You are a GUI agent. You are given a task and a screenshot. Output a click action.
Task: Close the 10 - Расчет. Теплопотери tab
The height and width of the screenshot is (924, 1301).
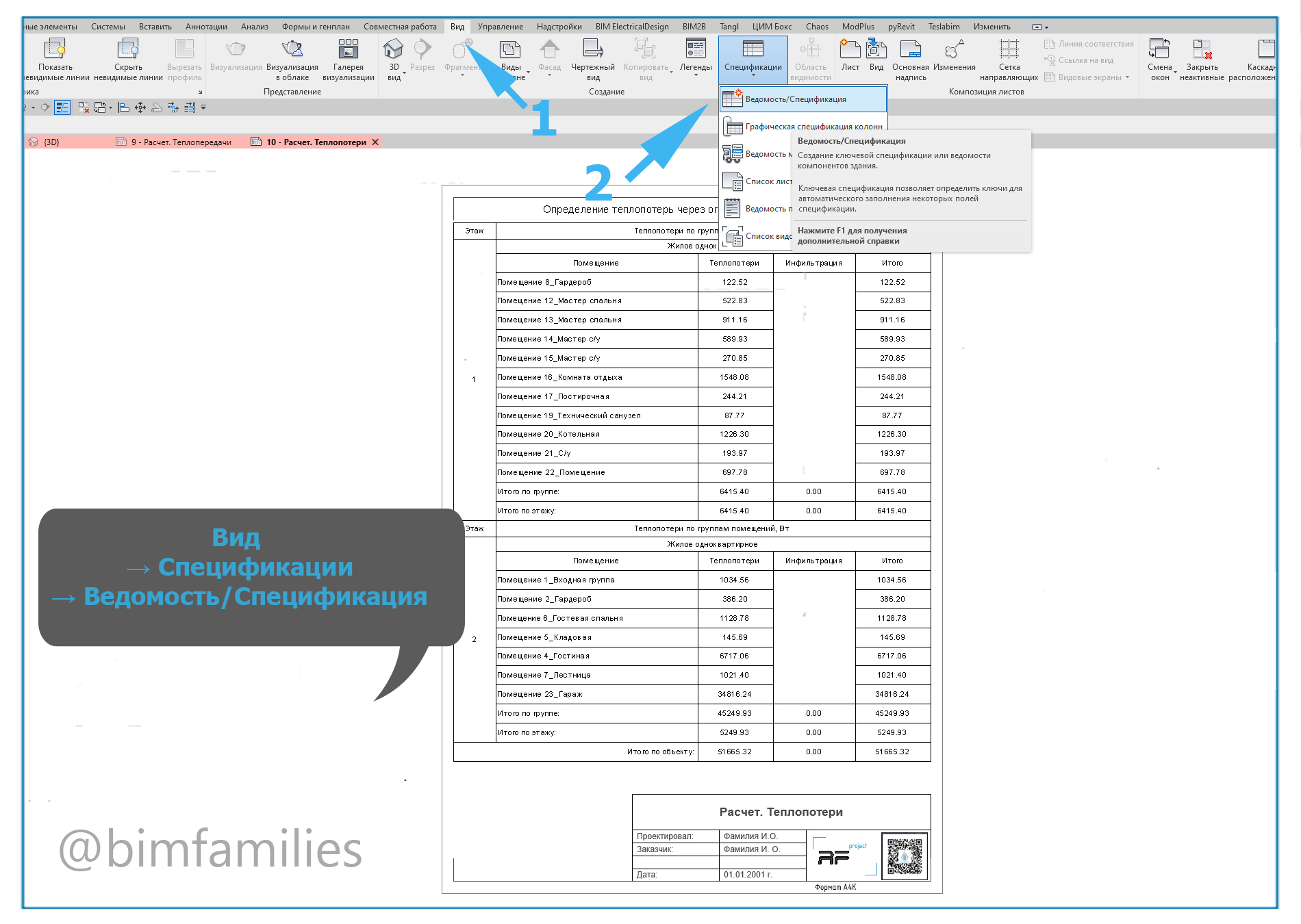[375, 142]
